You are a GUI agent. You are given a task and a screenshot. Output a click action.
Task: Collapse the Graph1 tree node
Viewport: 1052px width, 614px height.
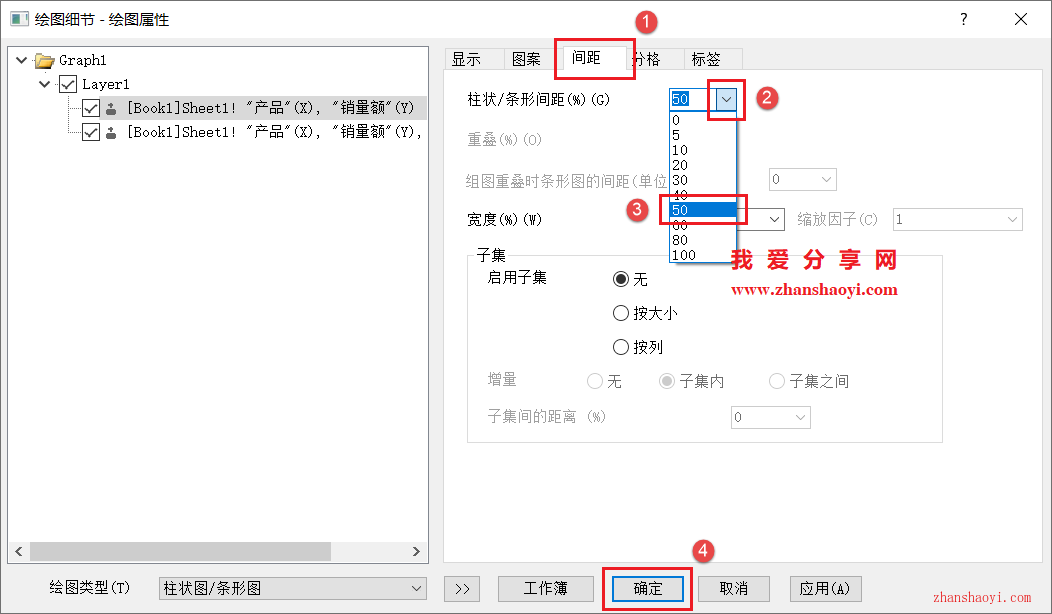pyautogui.click(x=21, y=60)
